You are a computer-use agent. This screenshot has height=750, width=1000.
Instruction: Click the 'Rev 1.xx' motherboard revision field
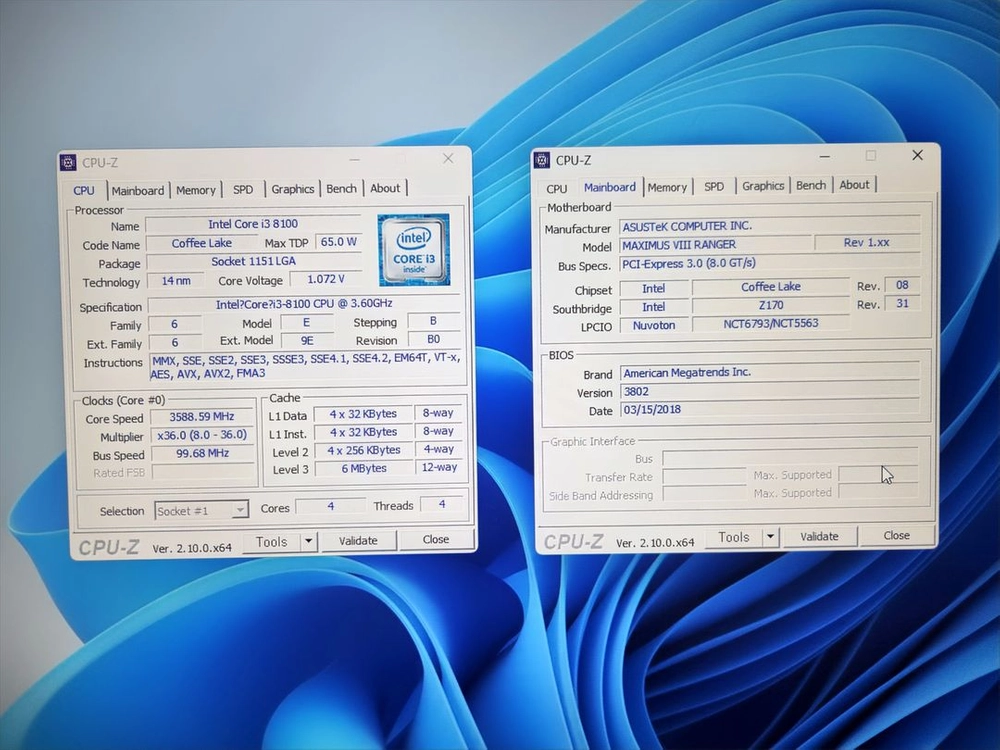point(867,243)
